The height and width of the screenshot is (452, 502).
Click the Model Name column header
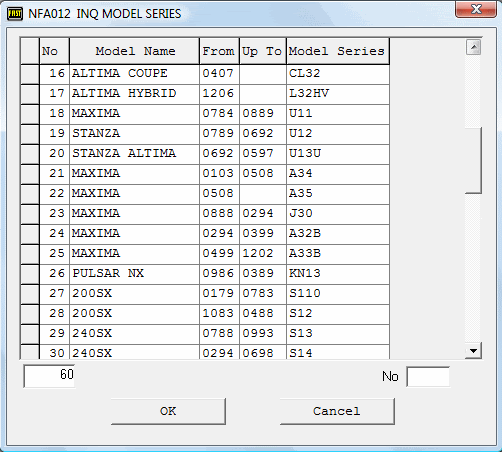pyautogui.click(x=134, y=51)
